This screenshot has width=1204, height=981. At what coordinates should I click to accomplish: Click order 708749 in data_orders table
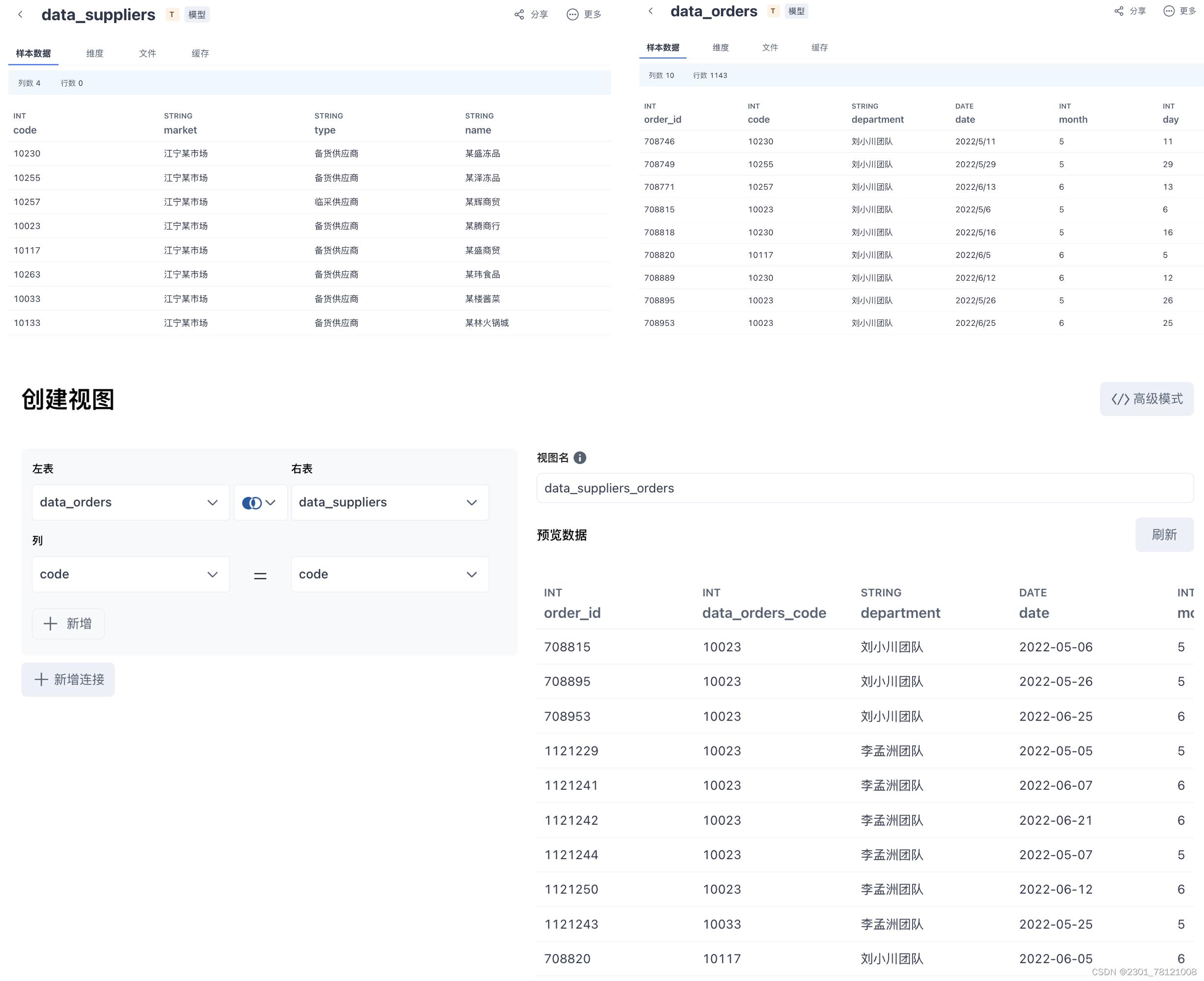tap(659, 165)
